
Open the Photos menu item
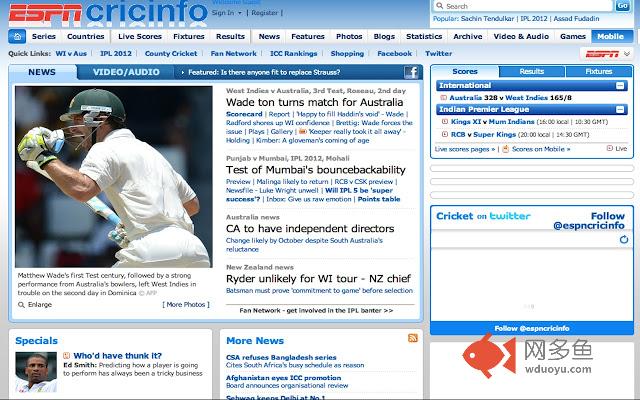coord(349,36)
